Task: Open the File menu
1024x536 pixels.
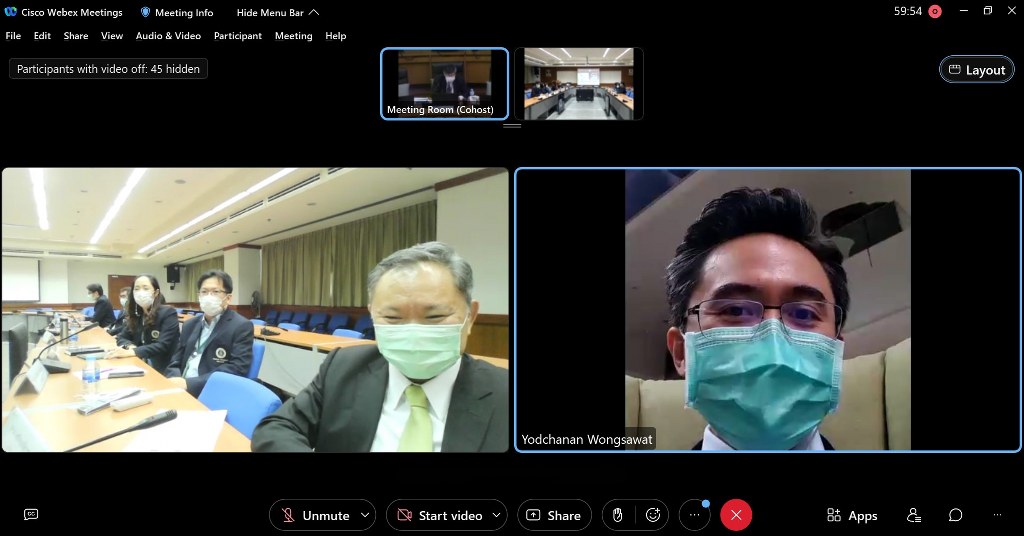Action: (13, 36)
